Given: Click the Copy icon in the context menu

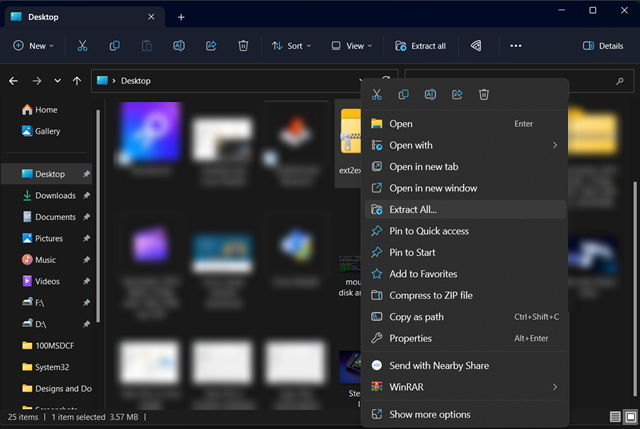Looking at the screenshot, I should coord(403,95).
